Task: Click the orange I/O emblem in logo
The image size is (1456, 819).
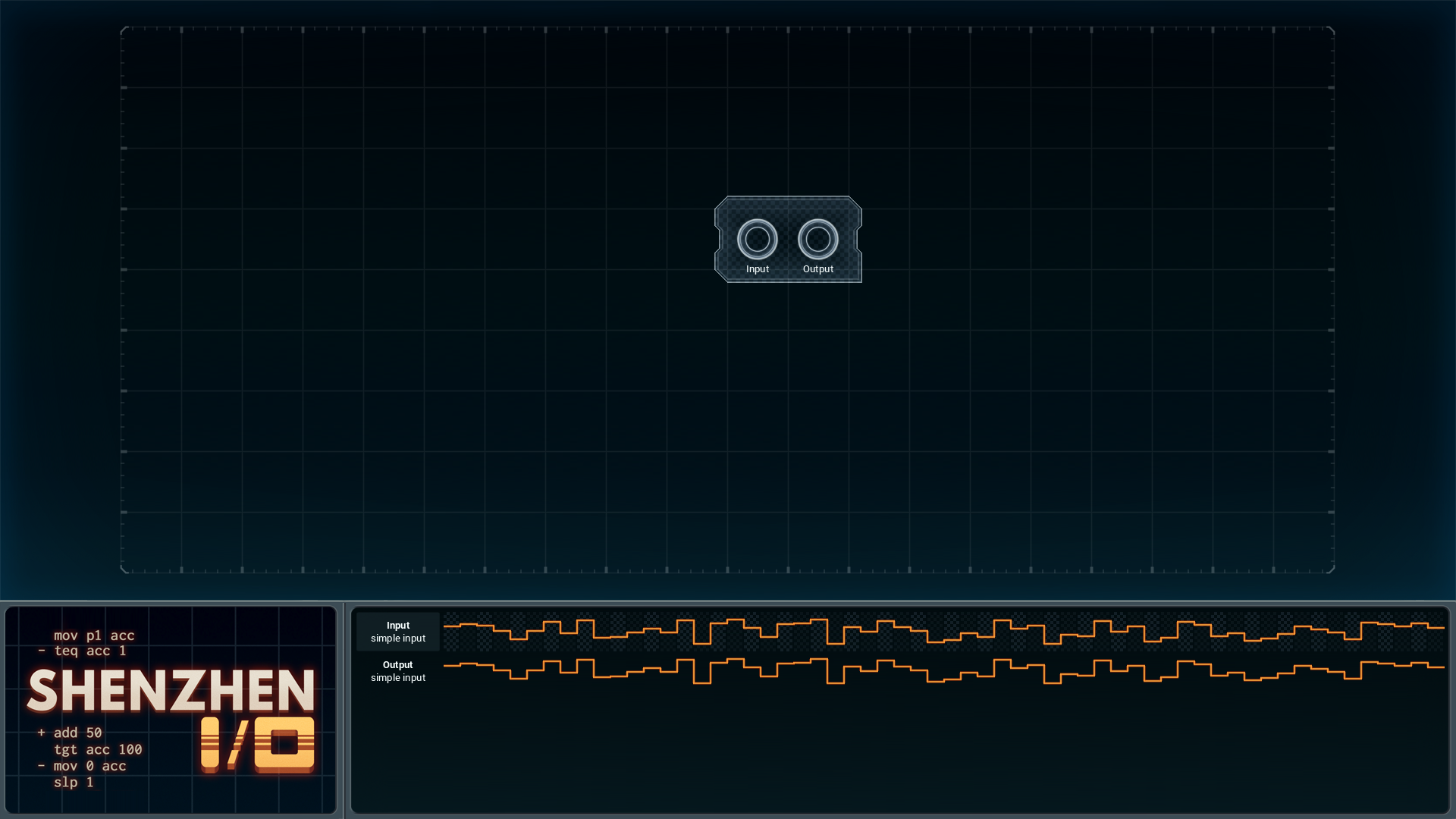Action: pos(258,745)
